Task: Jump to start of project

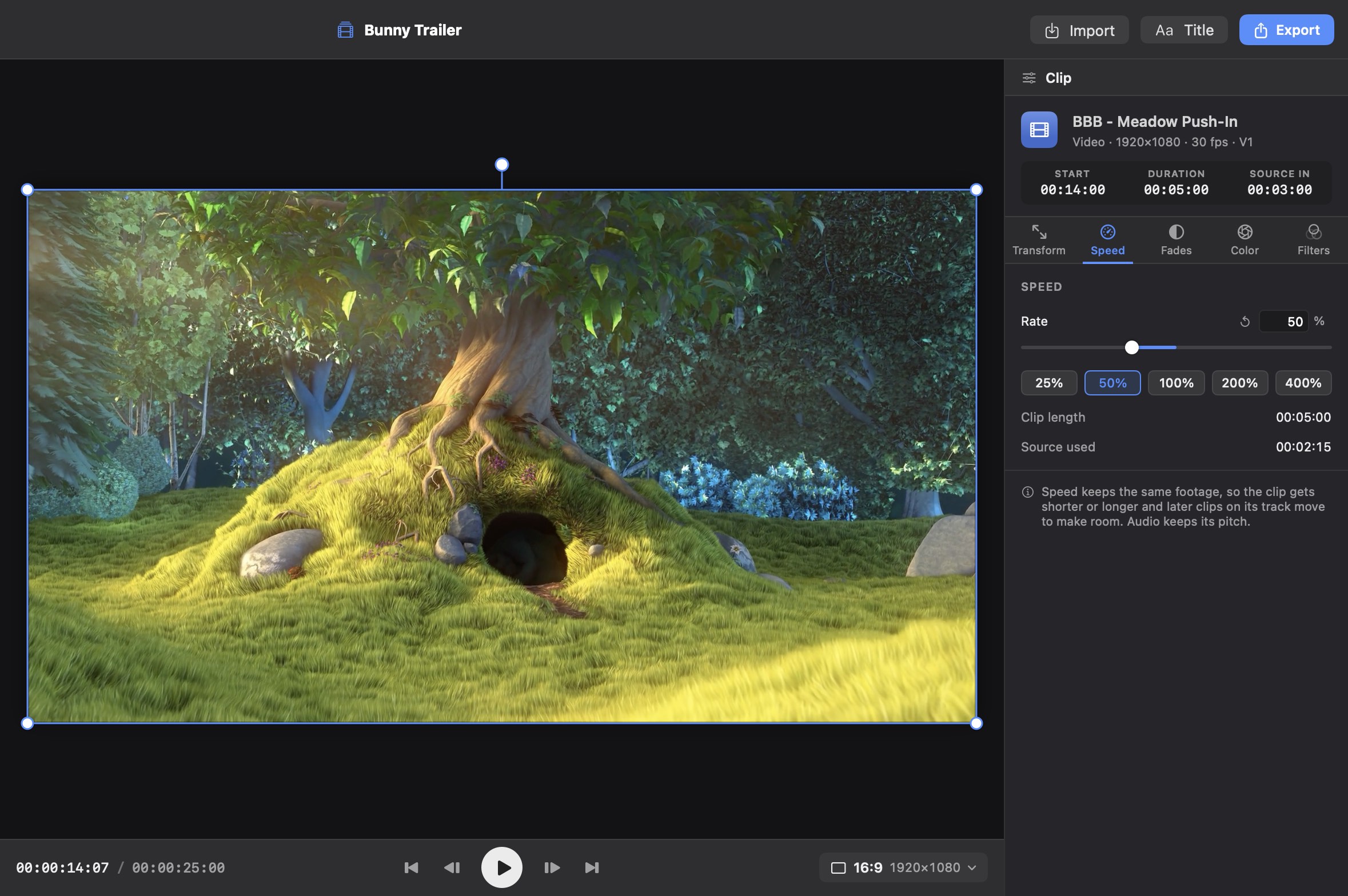Action: pos(411,867)
